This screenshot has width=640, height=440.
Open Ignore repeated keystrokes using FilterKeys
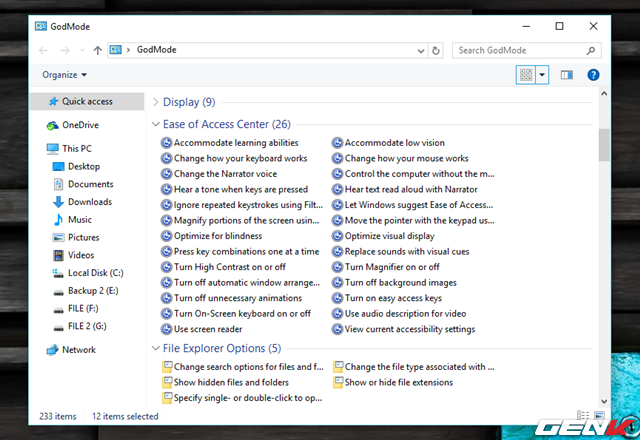(242, 205)
